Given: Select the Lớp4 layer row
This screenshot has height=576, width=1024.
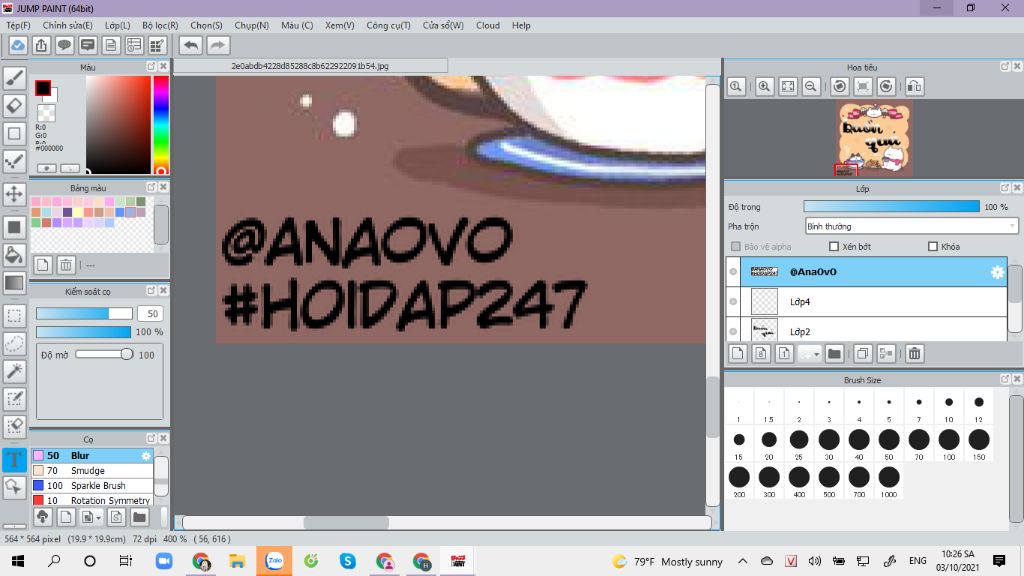Looking at the screenshot, I should [x=873, y=302].
